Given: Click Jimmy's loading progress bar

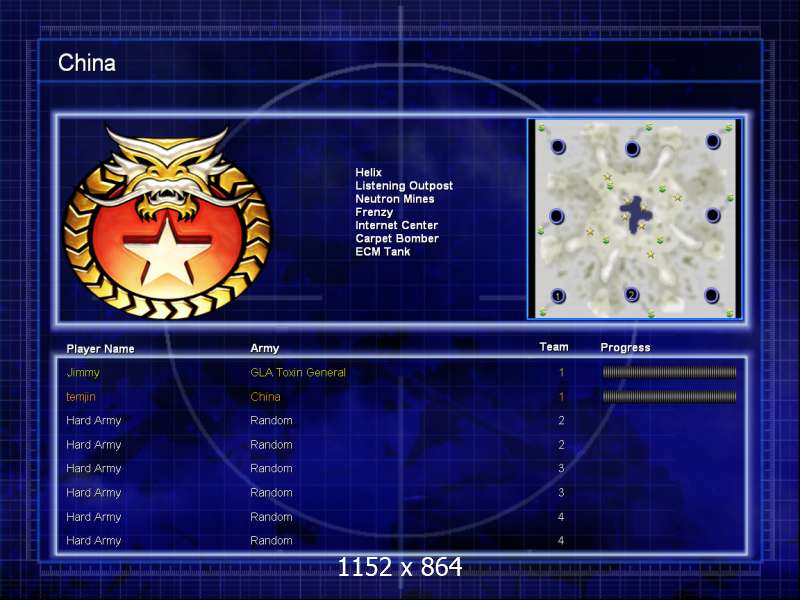Looking at the screenshot, I should [669, 372].
